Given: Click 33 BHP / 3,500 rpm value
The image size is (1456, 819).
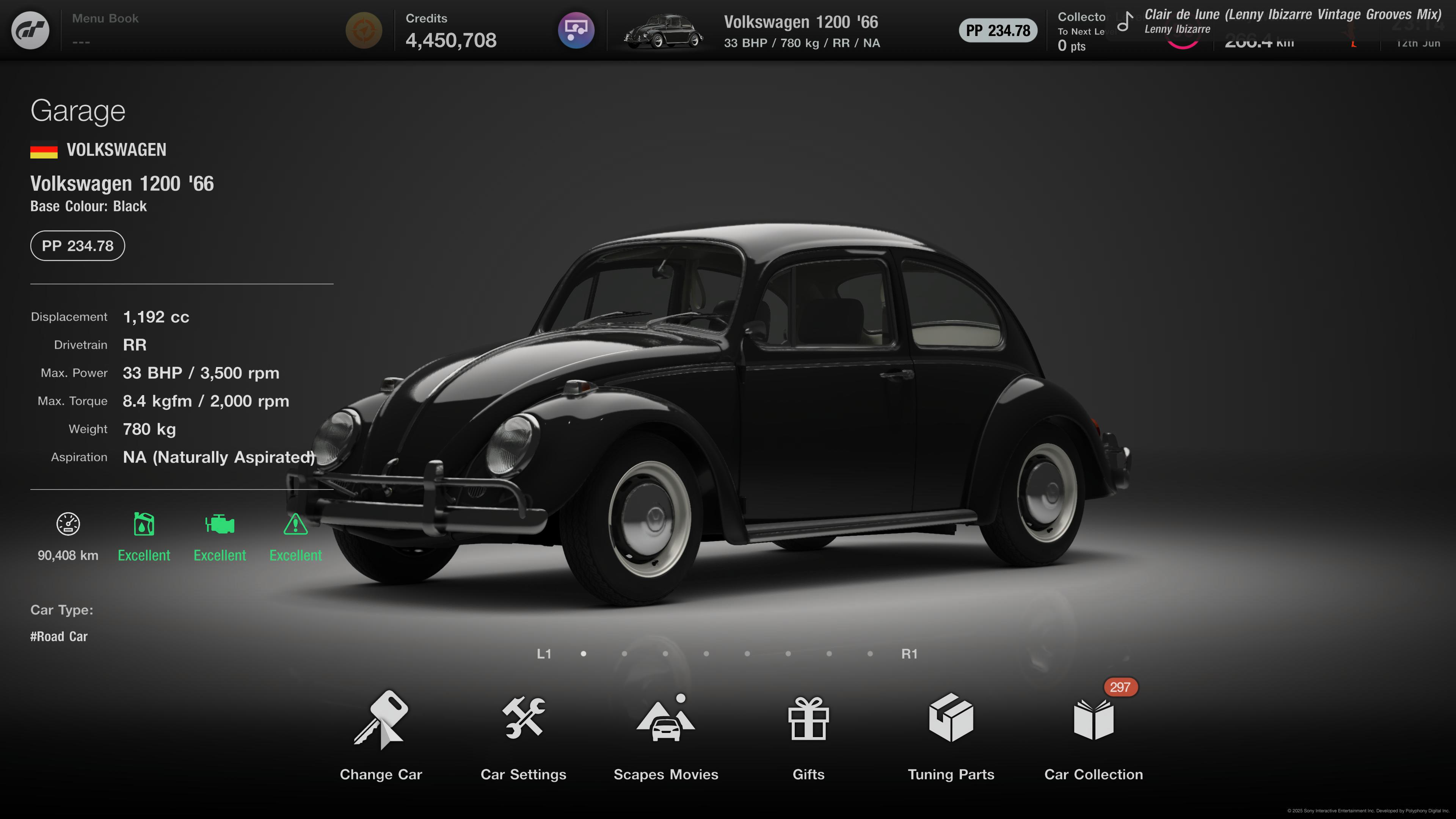Looking at the screenshot, I should pyautogui.click(x=201, y=373).
